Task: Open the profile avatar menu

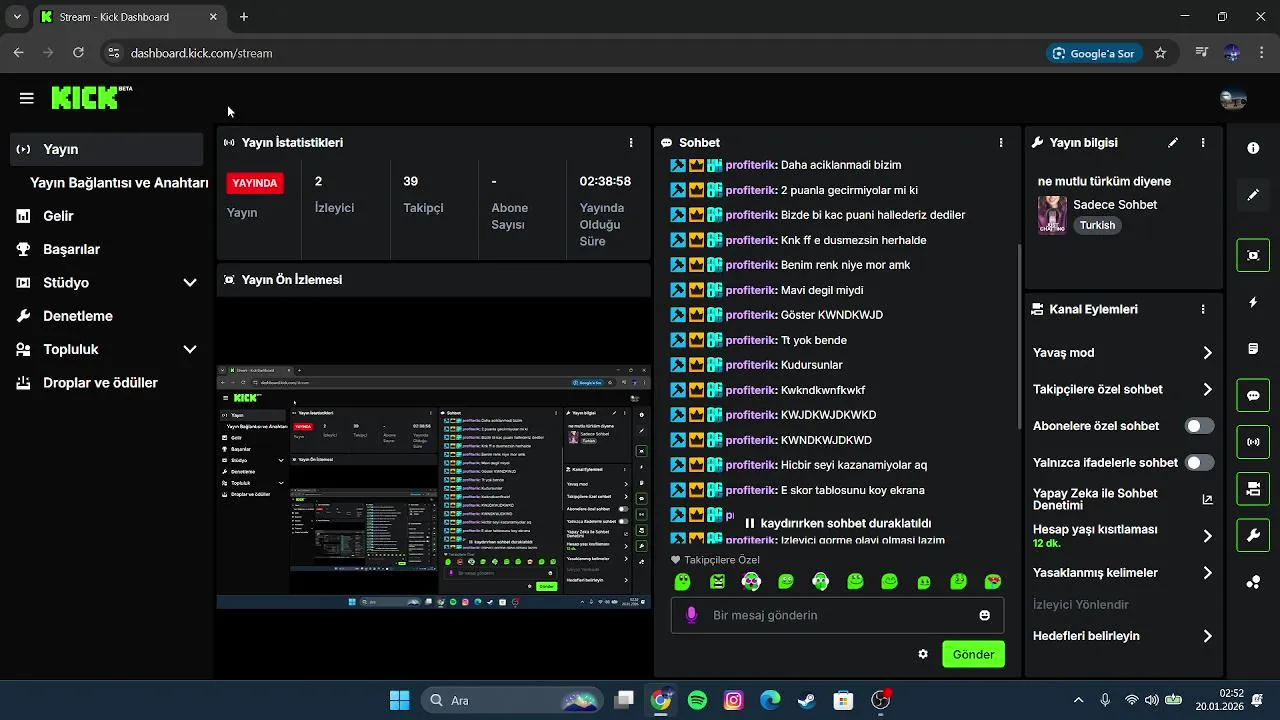Action: coord(1233,99)
